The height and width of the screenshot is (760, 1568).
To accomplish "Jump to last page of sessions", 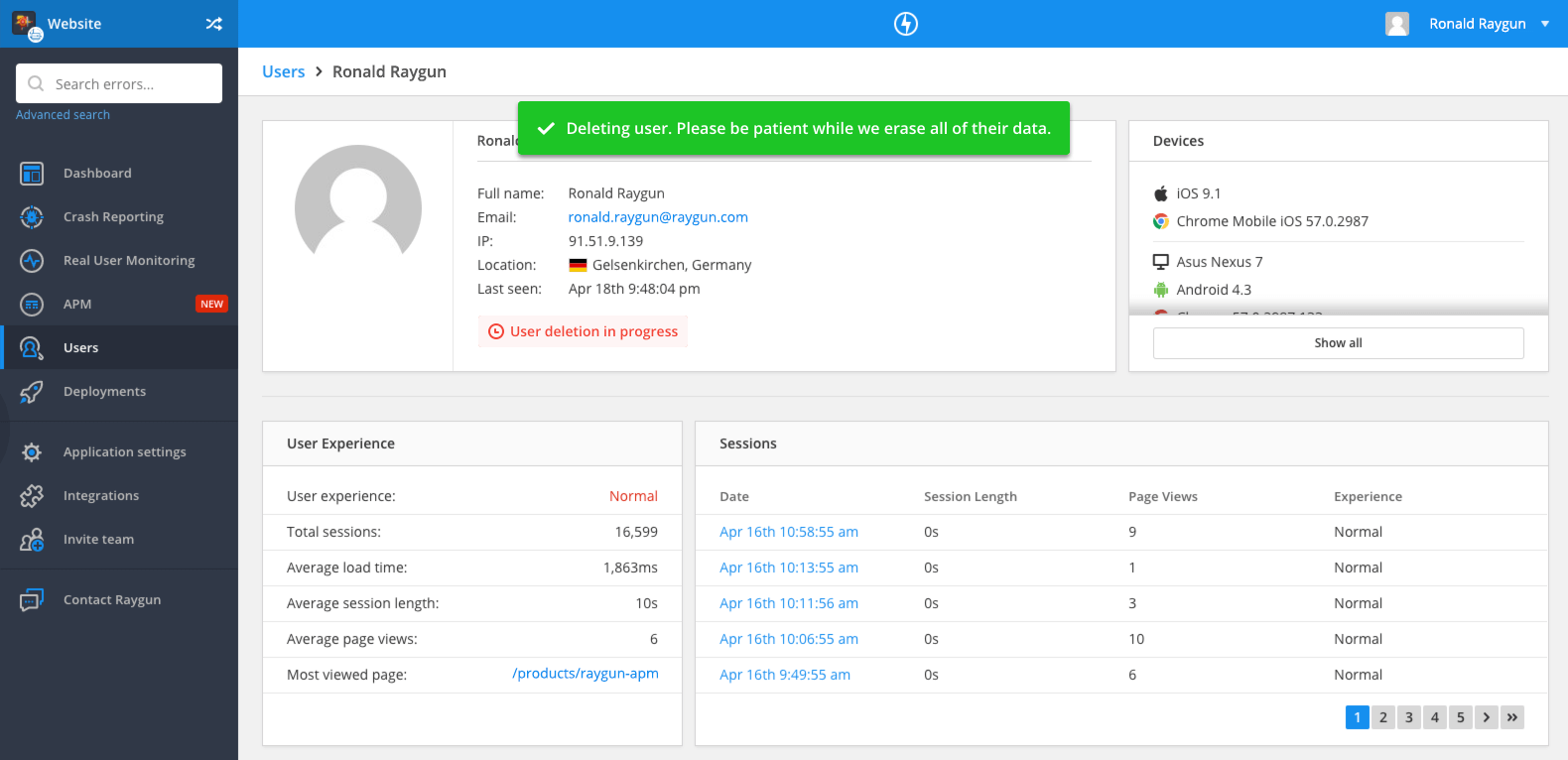I will (1511, 717).
